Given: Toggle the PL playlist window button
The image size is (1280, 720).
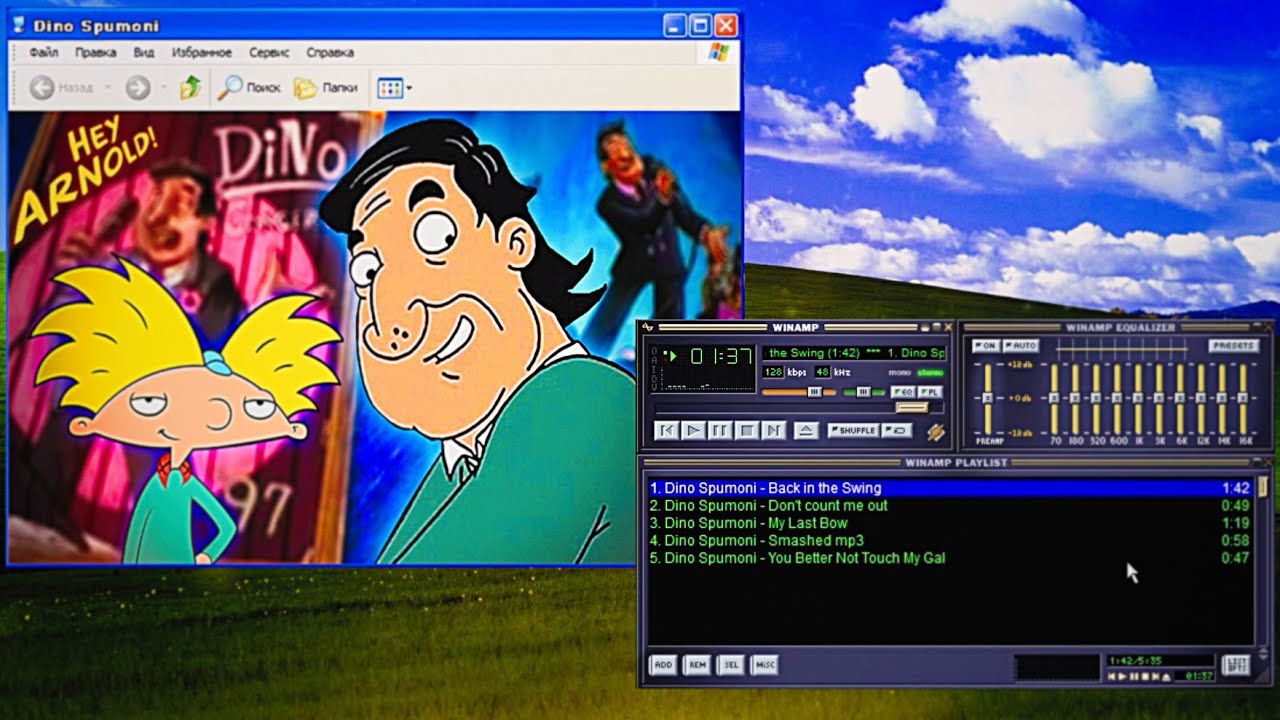Looking at the screenshot, I should pyautogui.click(x=930, y=392).
